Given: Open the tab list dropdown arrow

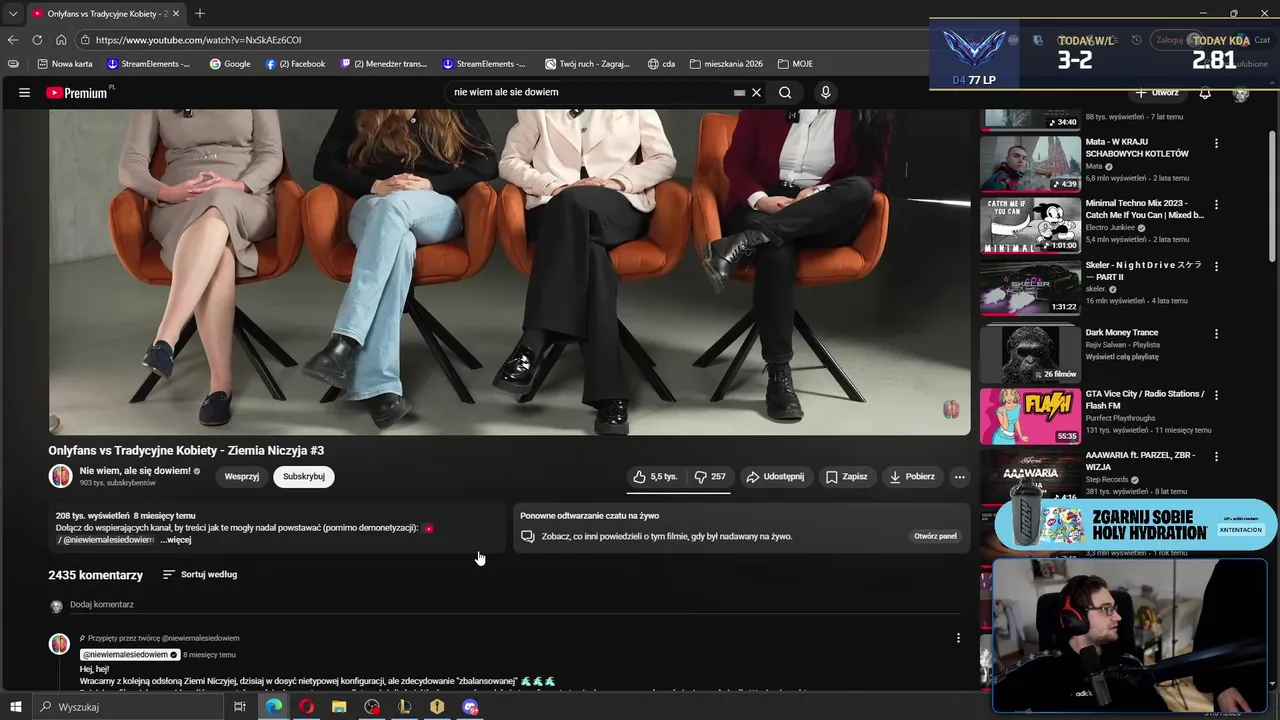Looking at the screenshot, I should pos(13,14).
